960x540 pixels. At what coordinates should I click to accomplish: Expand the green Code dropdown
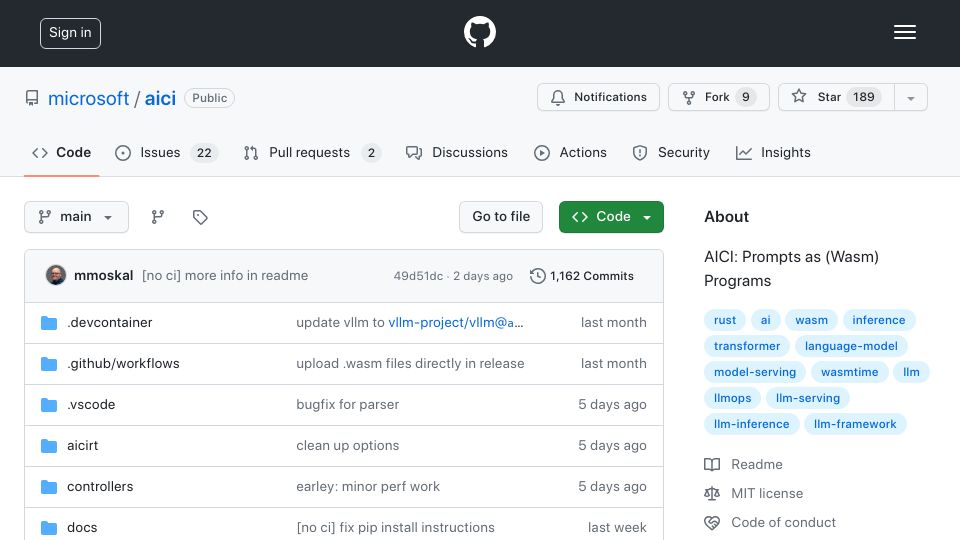pos(611,217)
